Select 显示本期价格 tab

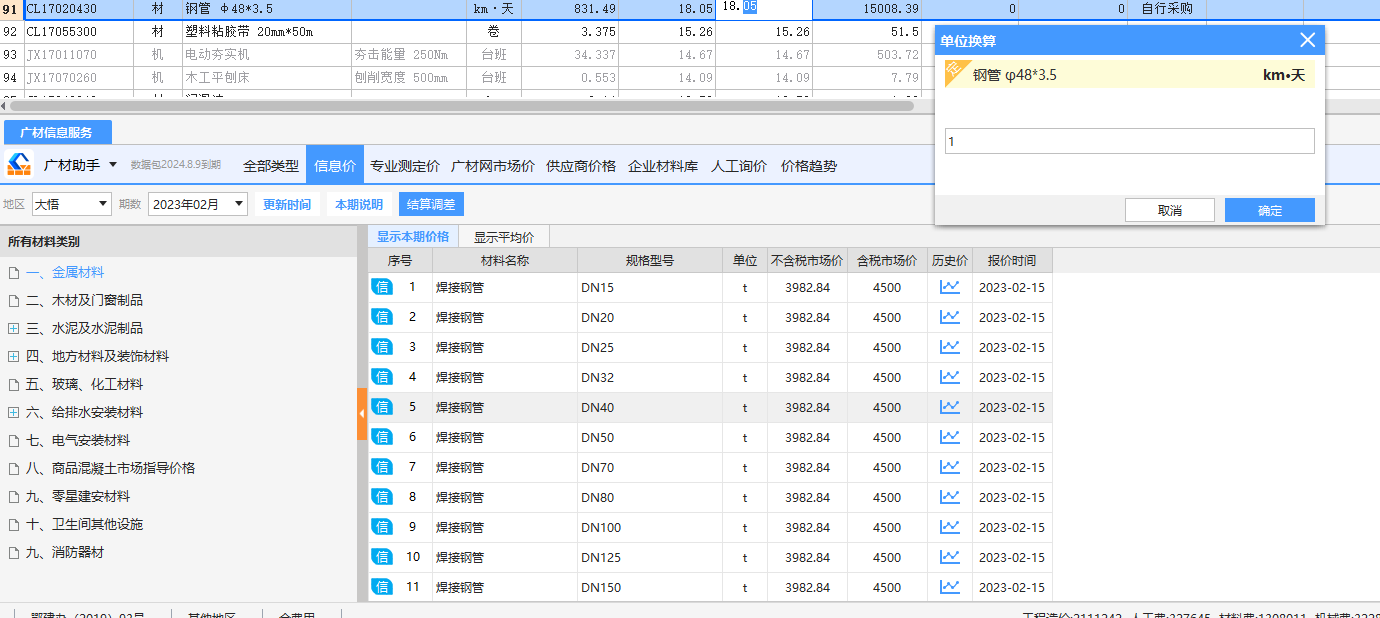pos(413,237)
